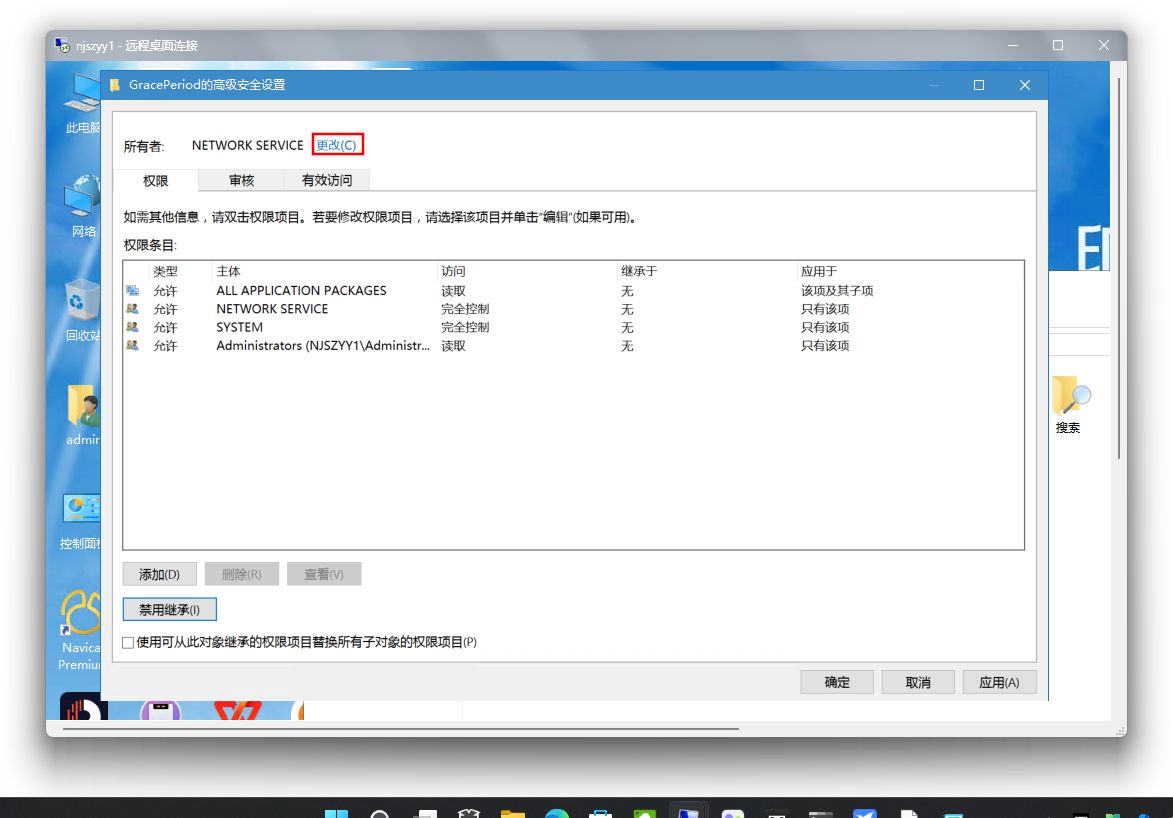
Task: Select the 权限 tab
Action: tap(156, 181)
